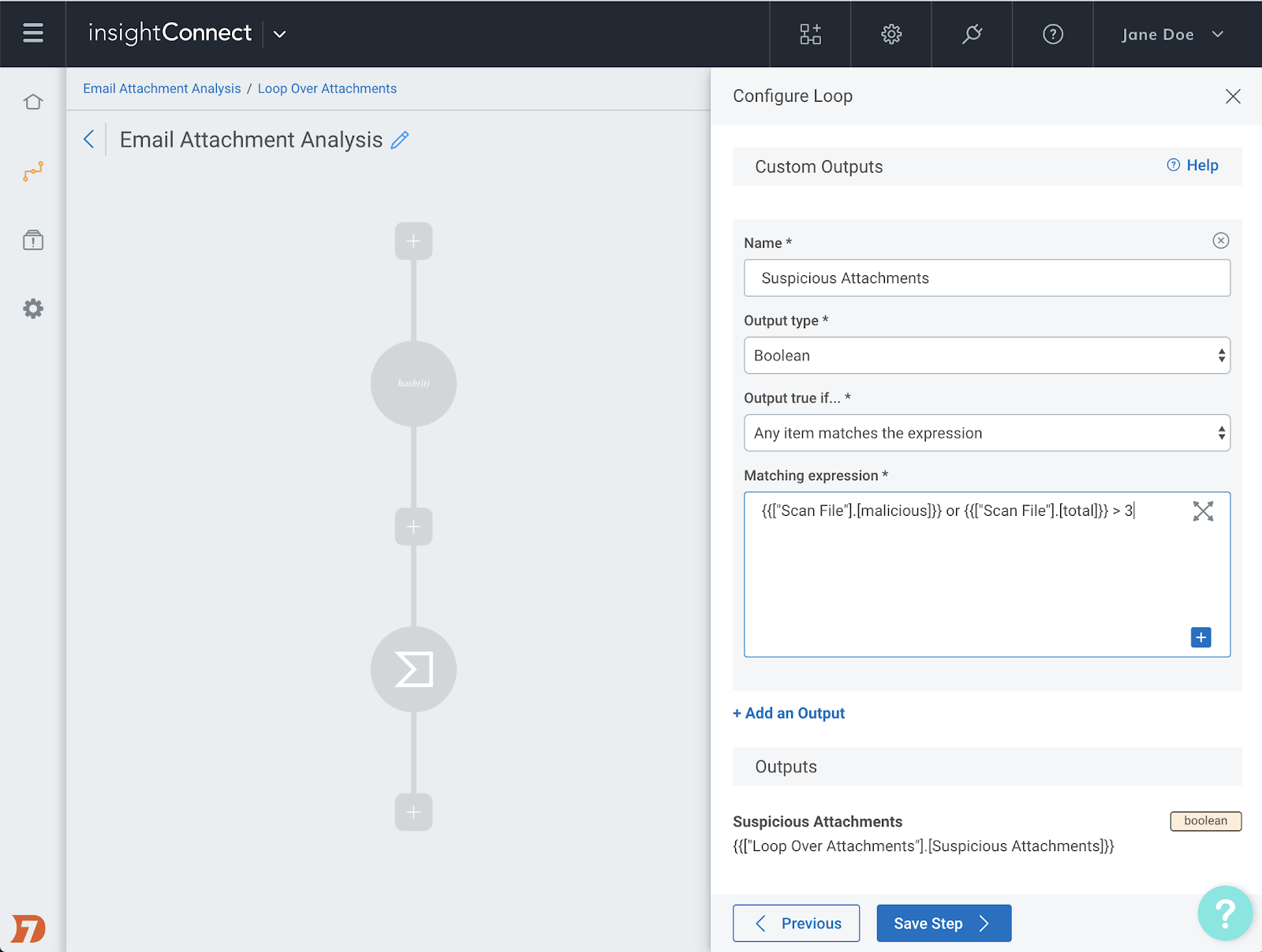This screenshot has height=952, width=1262.
Task: Click the Add an Output link
Action: click(789, 713)
